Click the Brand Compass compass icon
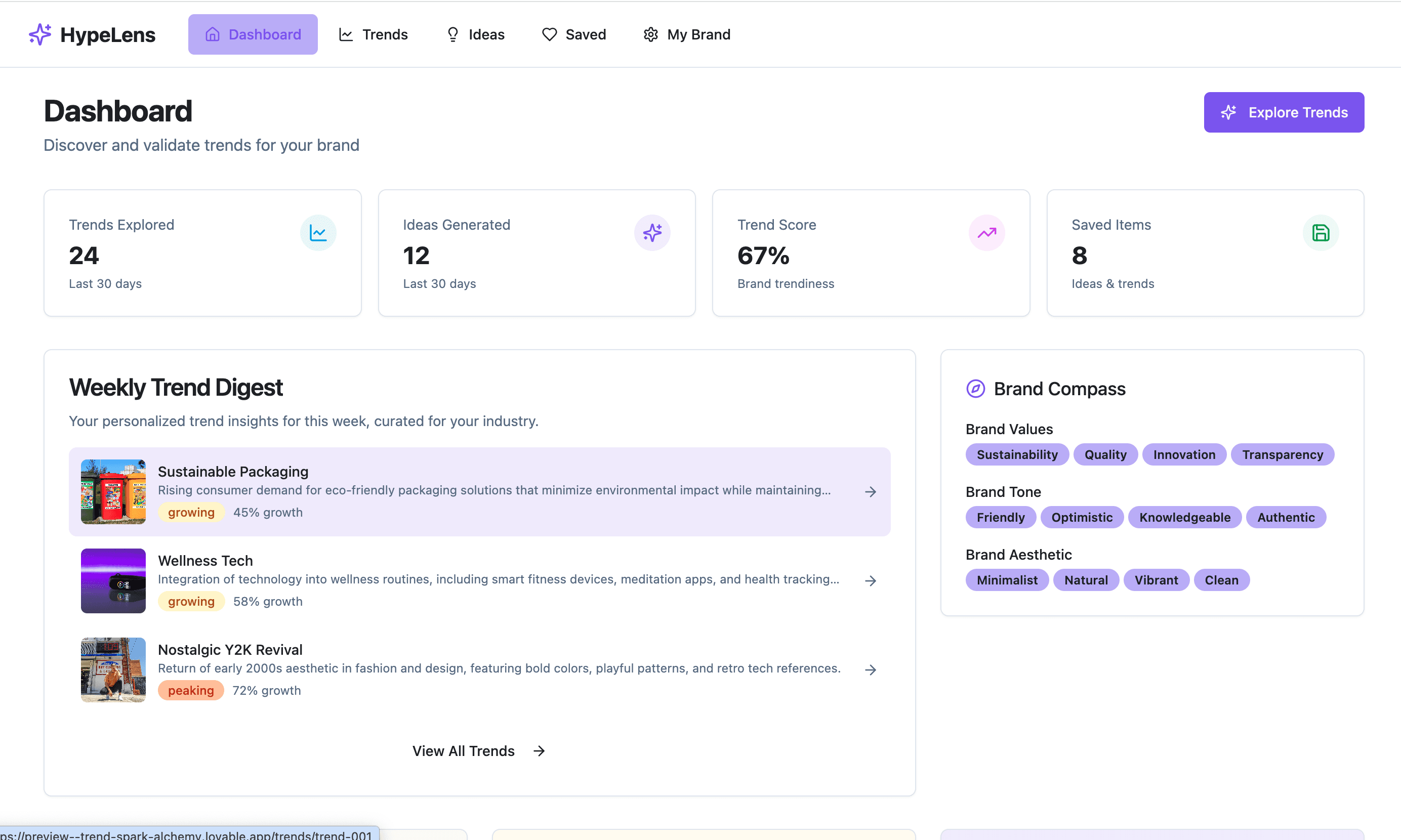 (975, 389)
